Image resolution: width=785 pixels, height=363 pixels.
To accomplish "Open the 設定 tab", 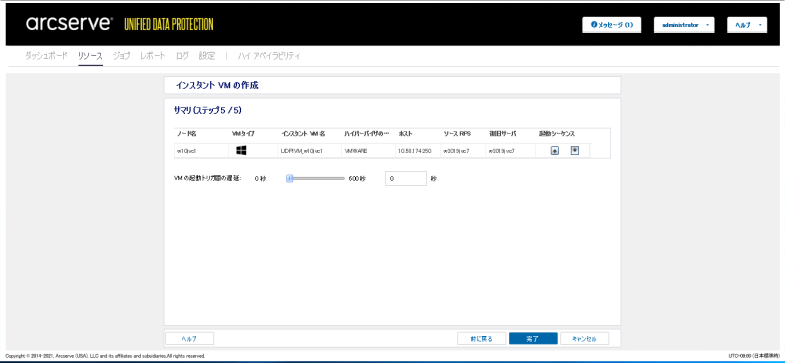I will pyautogui.click(x=207, y=56).
